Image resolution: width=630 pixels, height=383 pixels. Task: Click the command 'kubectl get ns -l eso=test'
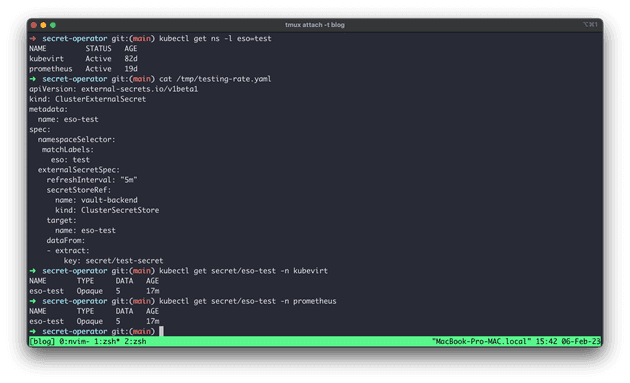point(215,39)
